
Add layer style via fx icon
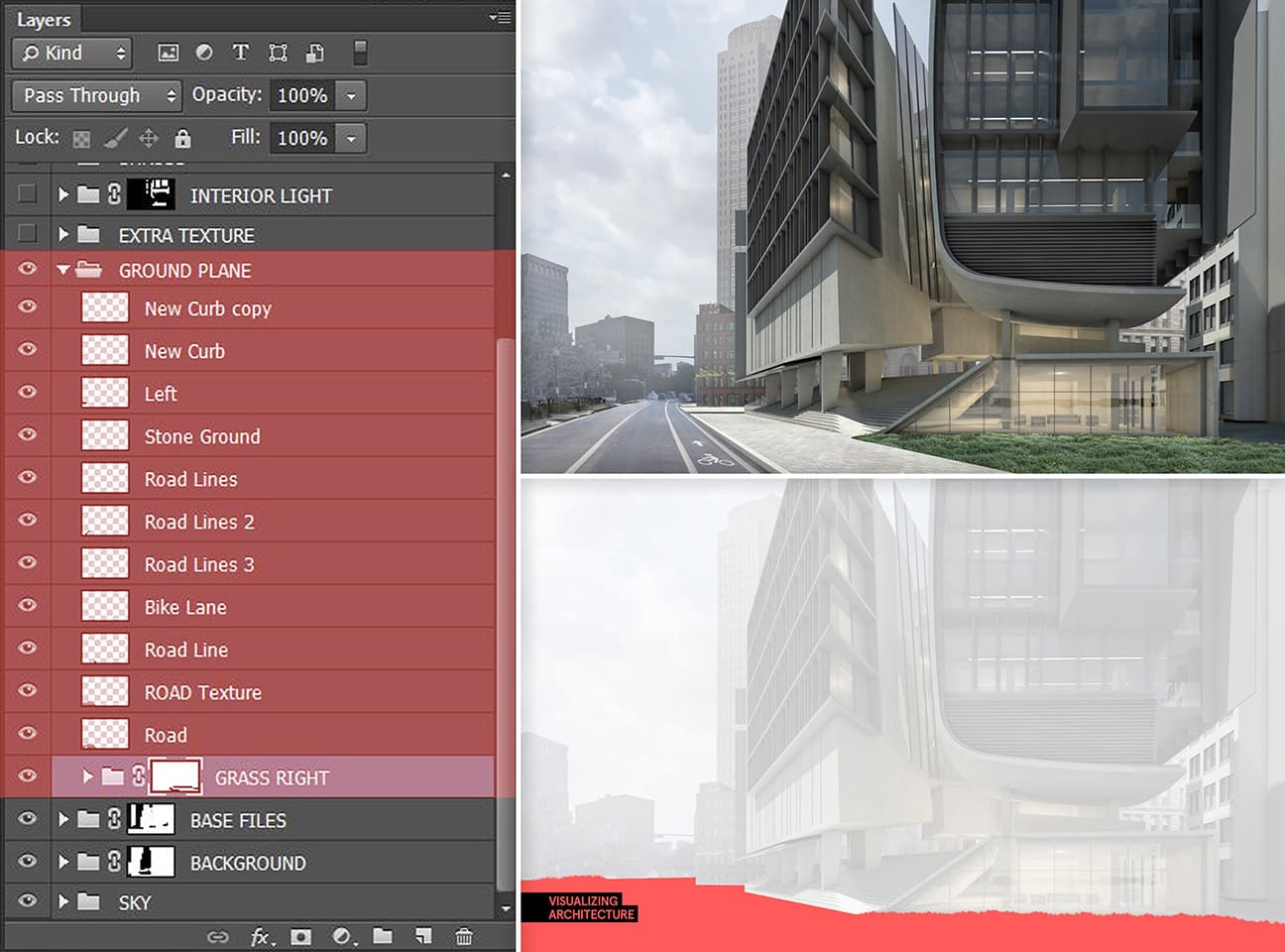[261, 936]
